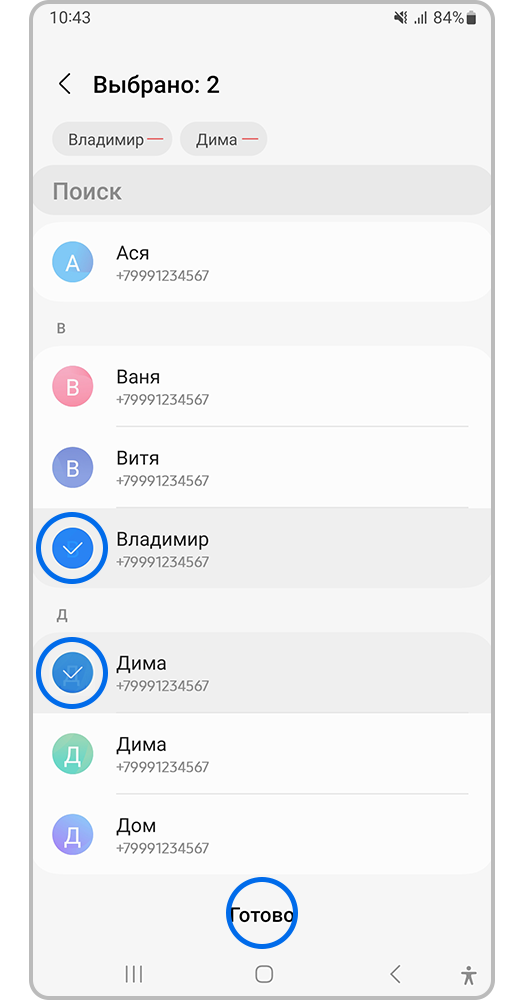The width and height of the screenshot is (525, 1000).
Task: Remove Дима chip via red minus
Action: tap(250, 140)
